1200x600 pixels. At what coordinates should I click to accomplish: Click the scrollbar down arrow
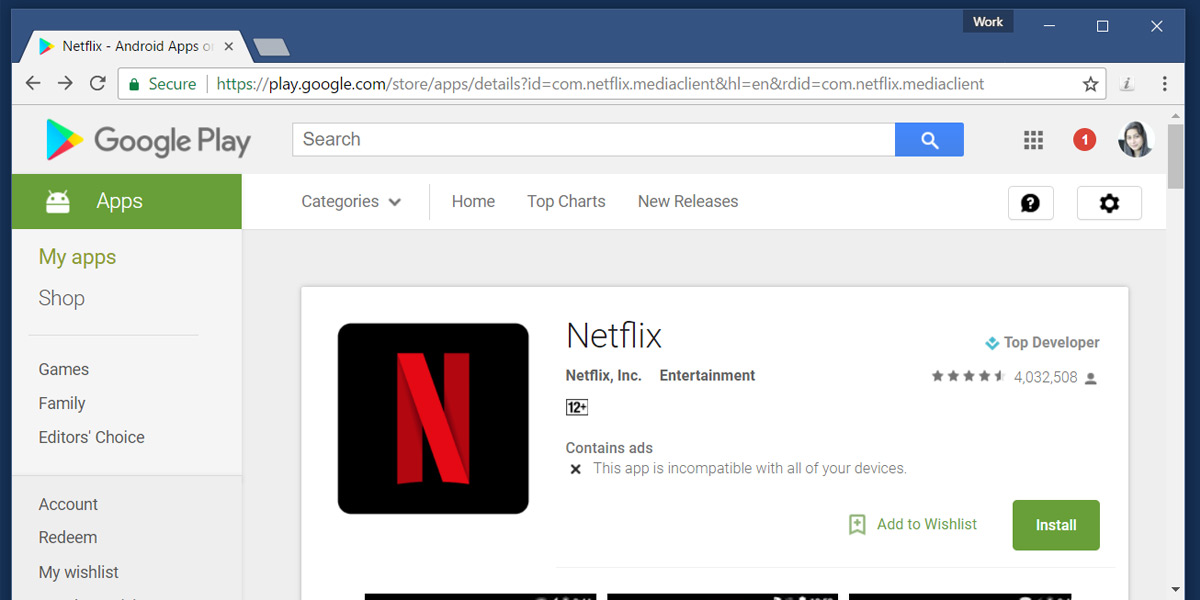pos(1175,590)
